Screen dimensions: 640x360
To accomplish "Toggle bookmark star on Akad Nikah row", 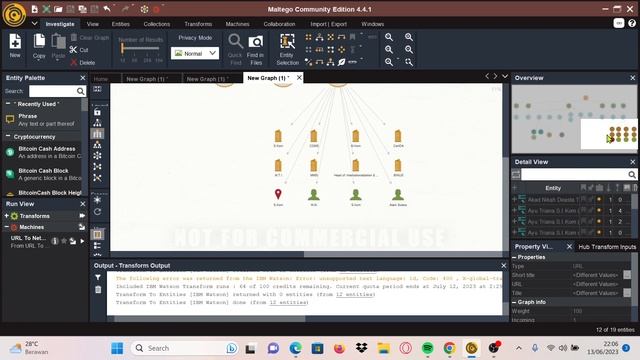I will click(599, 200).
